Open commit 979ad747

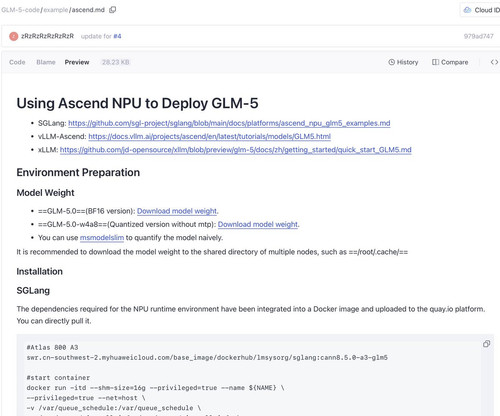(x=478, y=36)
